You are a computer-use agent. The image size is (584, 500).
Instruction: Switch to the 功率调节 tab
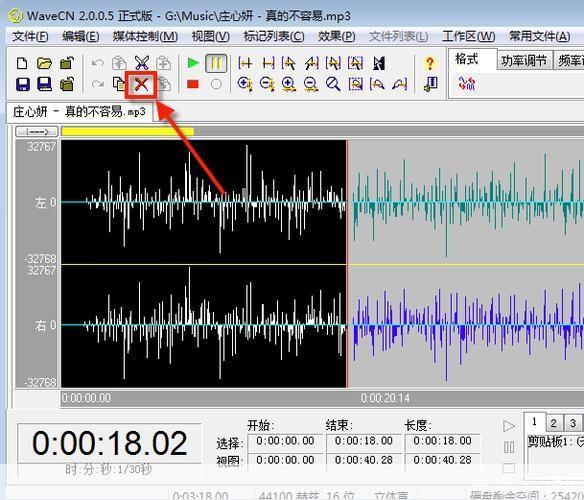tap(524, 60)
